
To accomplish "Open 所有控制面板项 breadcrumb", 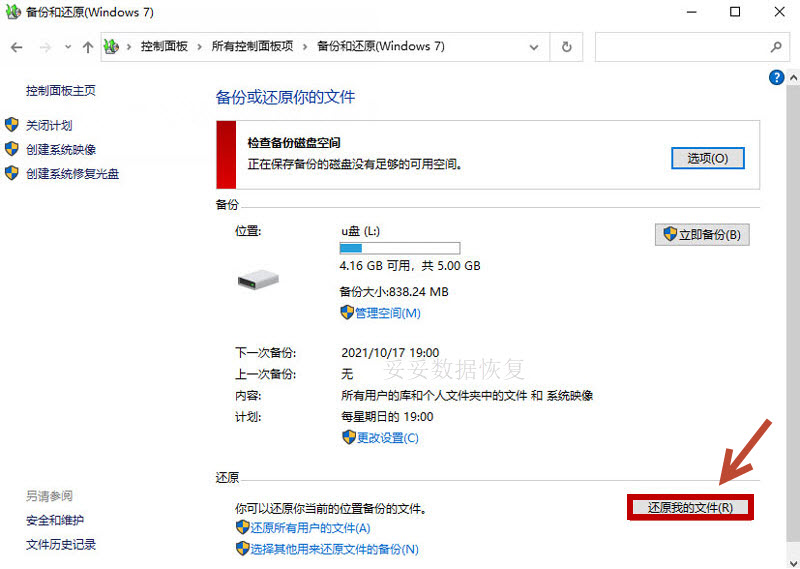I will 253,46.
